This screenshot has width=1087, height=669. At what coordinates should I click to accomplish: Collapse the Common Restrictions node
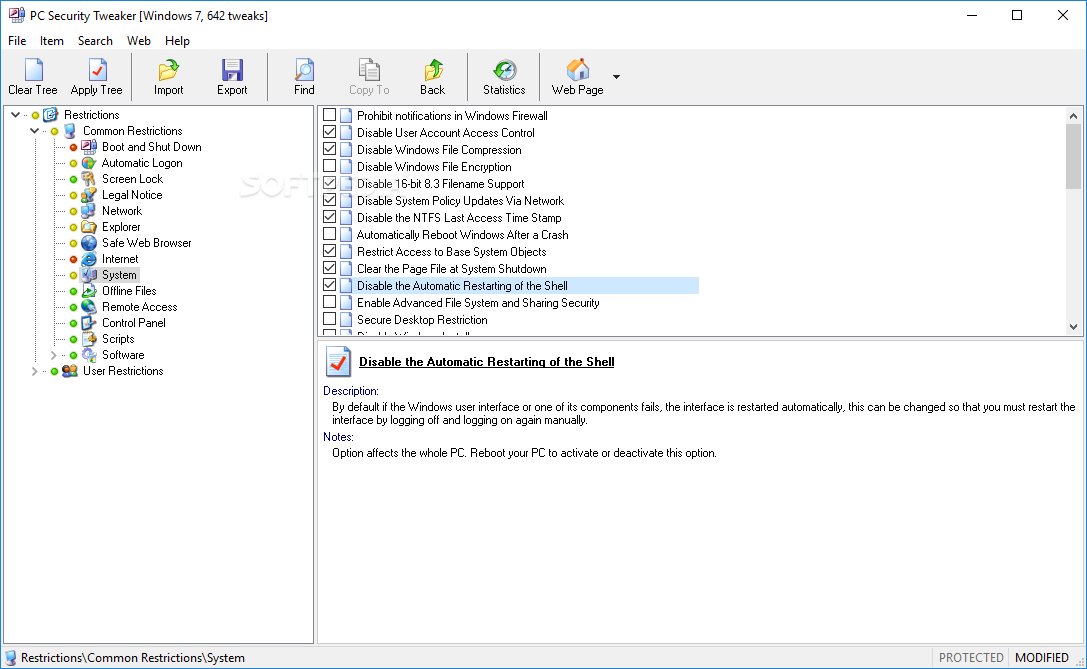tap(34, 131)
